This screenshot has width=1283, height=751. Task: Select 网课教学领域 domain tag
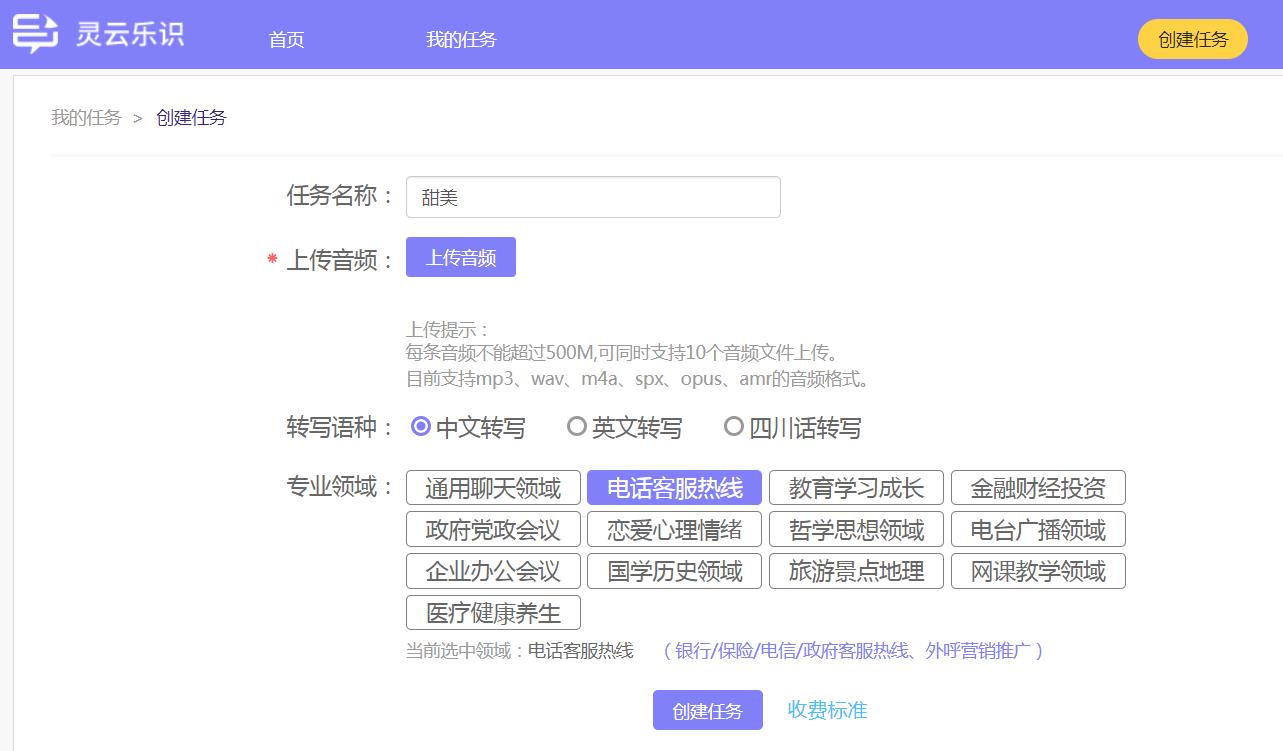(x=1038, y=571)
